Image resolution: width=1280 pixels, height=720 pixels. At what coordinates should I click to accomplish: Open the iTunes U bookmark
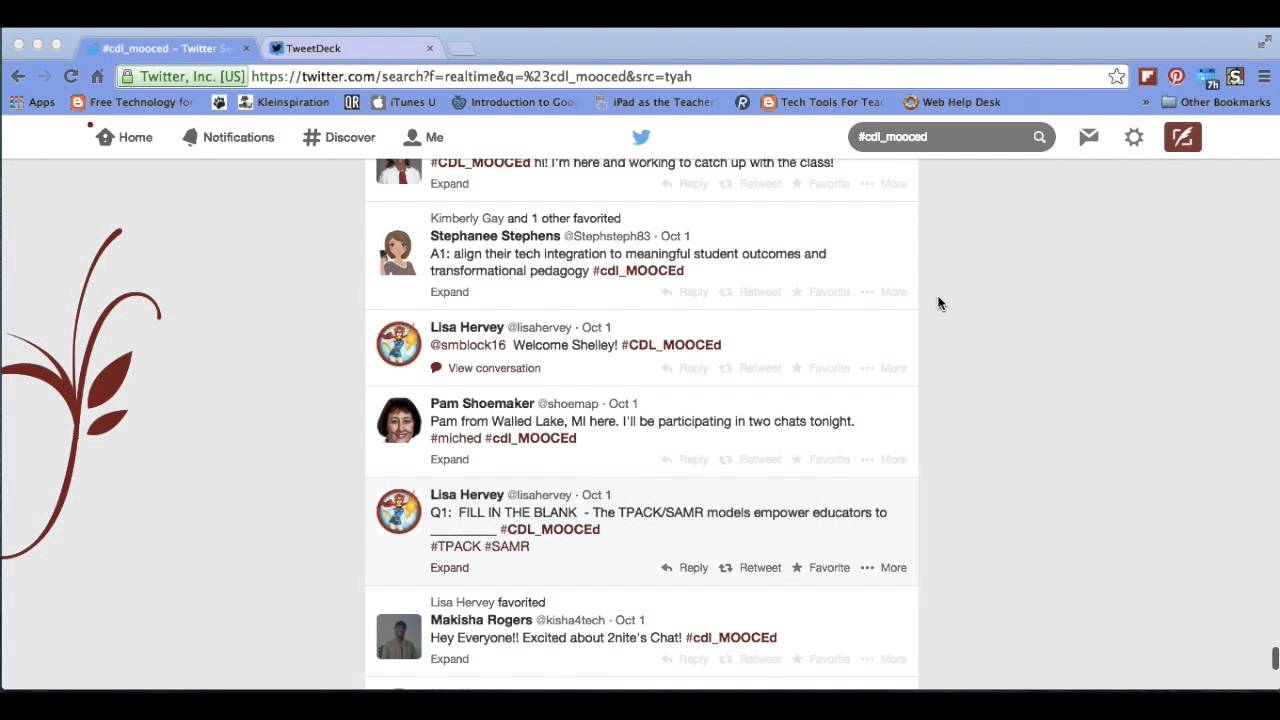[x=403, y=102]
